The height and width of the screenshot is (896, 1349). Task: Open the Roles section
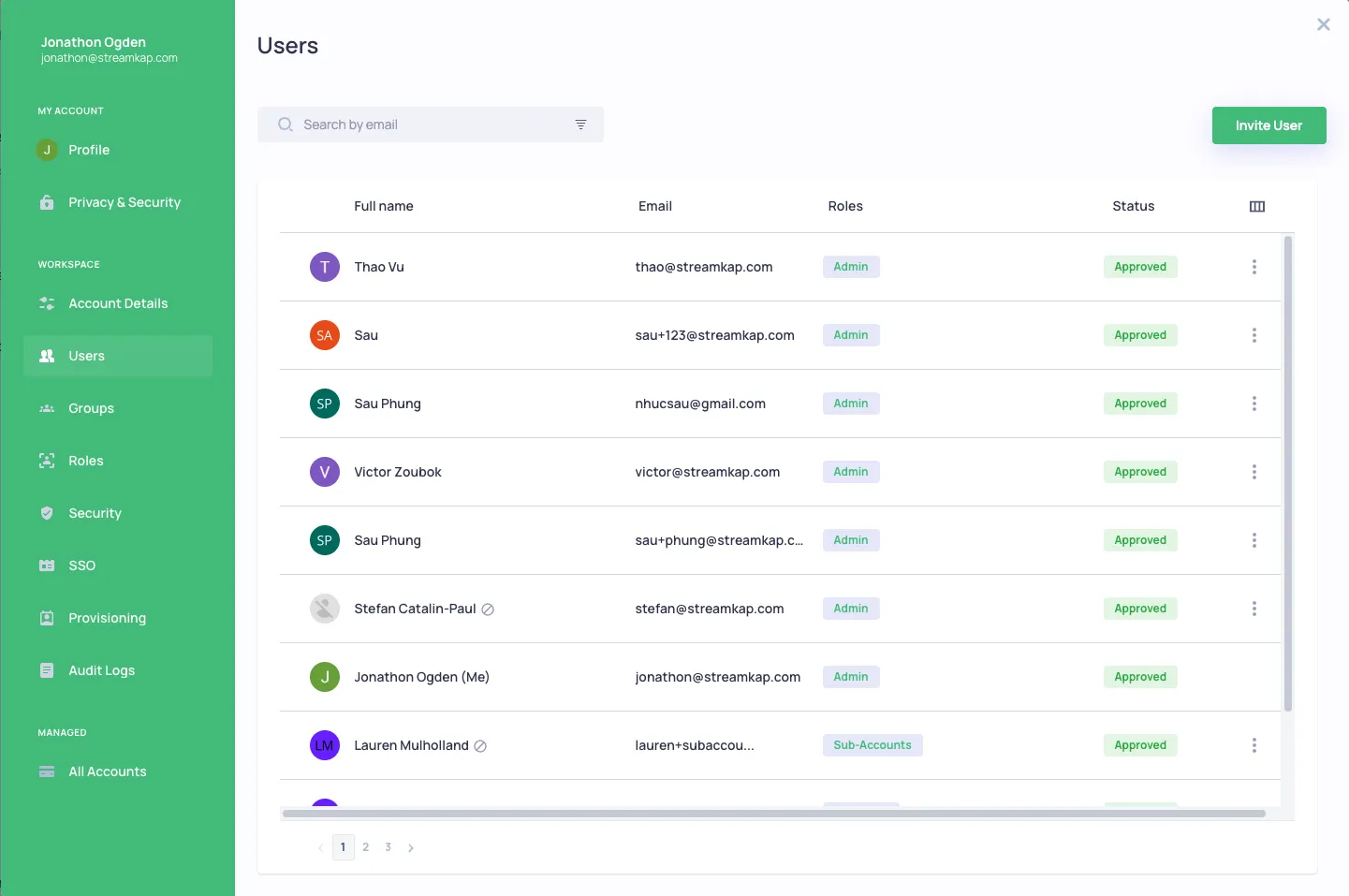coord(118,461)
